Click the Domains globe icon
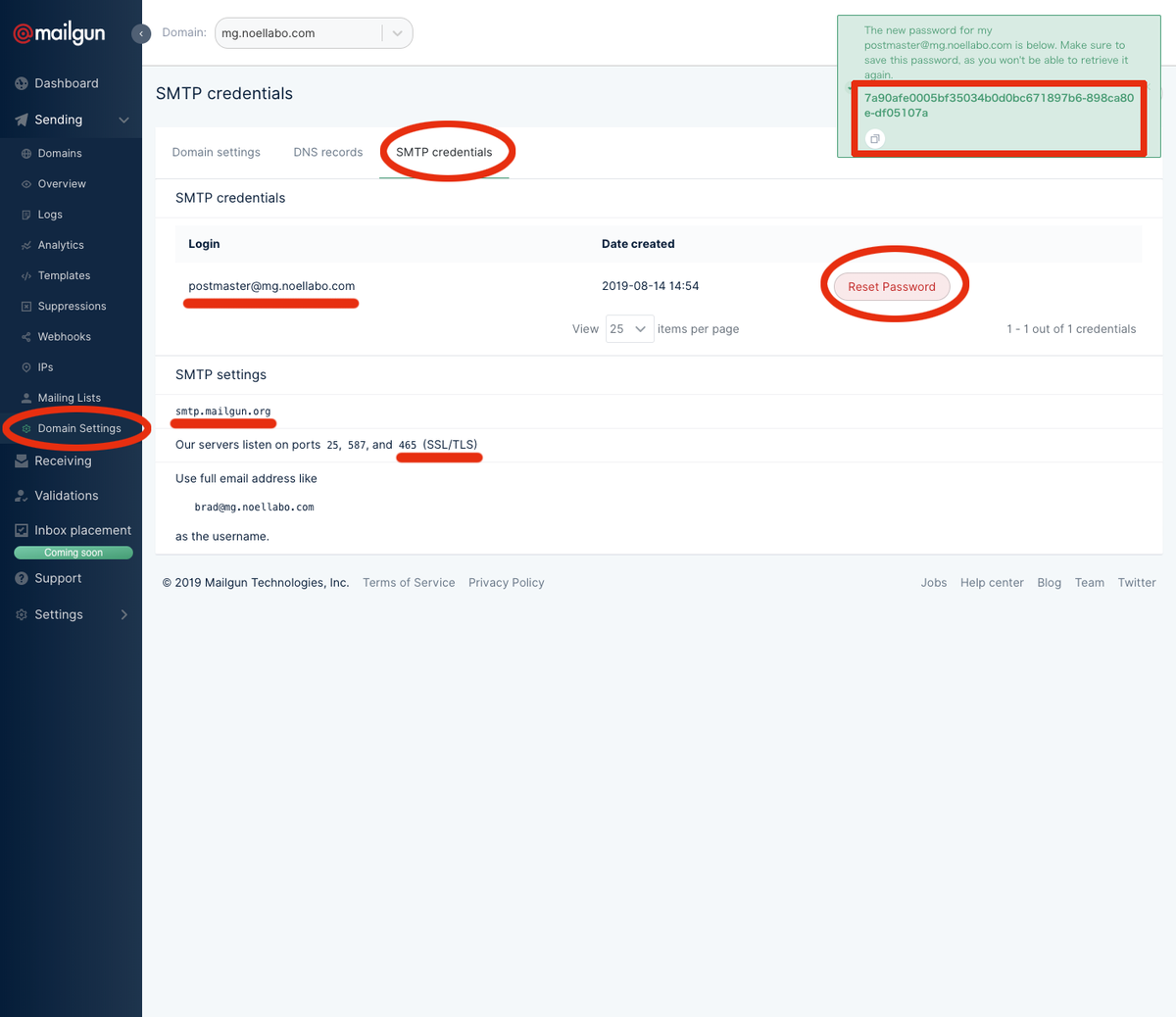 point(26,154)
